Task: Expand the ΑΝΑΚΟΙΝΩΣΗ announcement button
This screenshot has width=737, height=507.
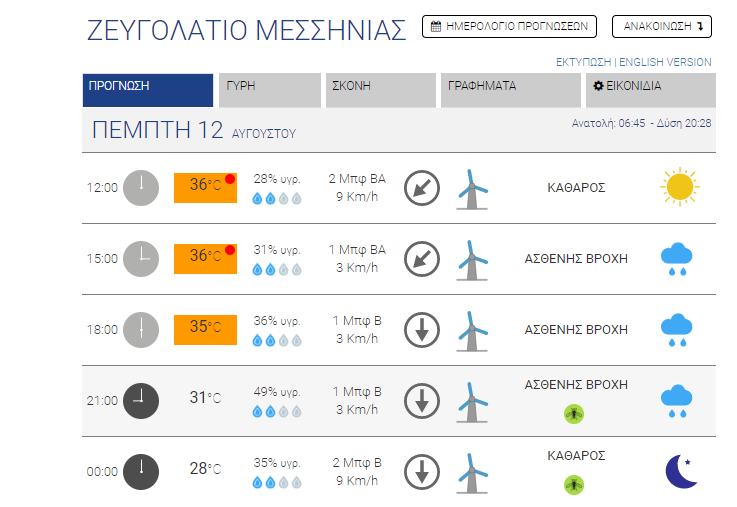Action: [x=662, y=26]
